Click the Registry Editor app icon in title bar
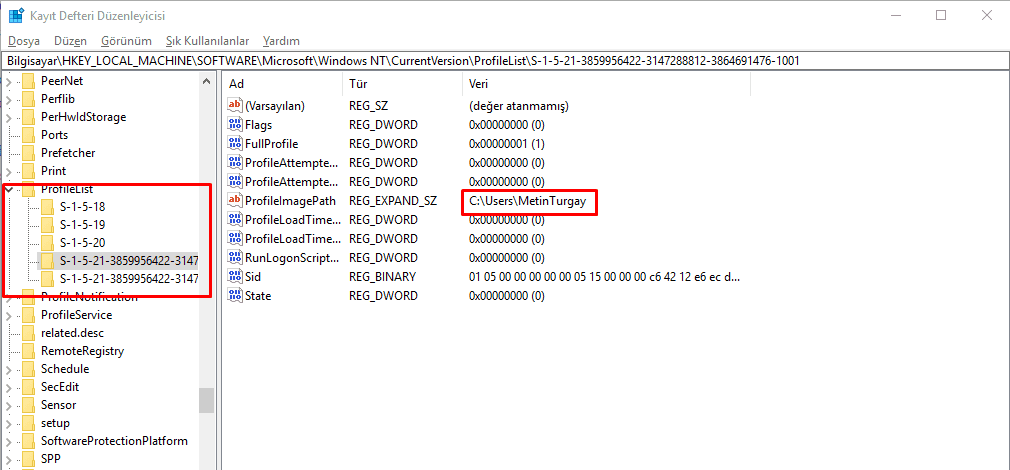 pyautogui.click(x=17, y=16)
